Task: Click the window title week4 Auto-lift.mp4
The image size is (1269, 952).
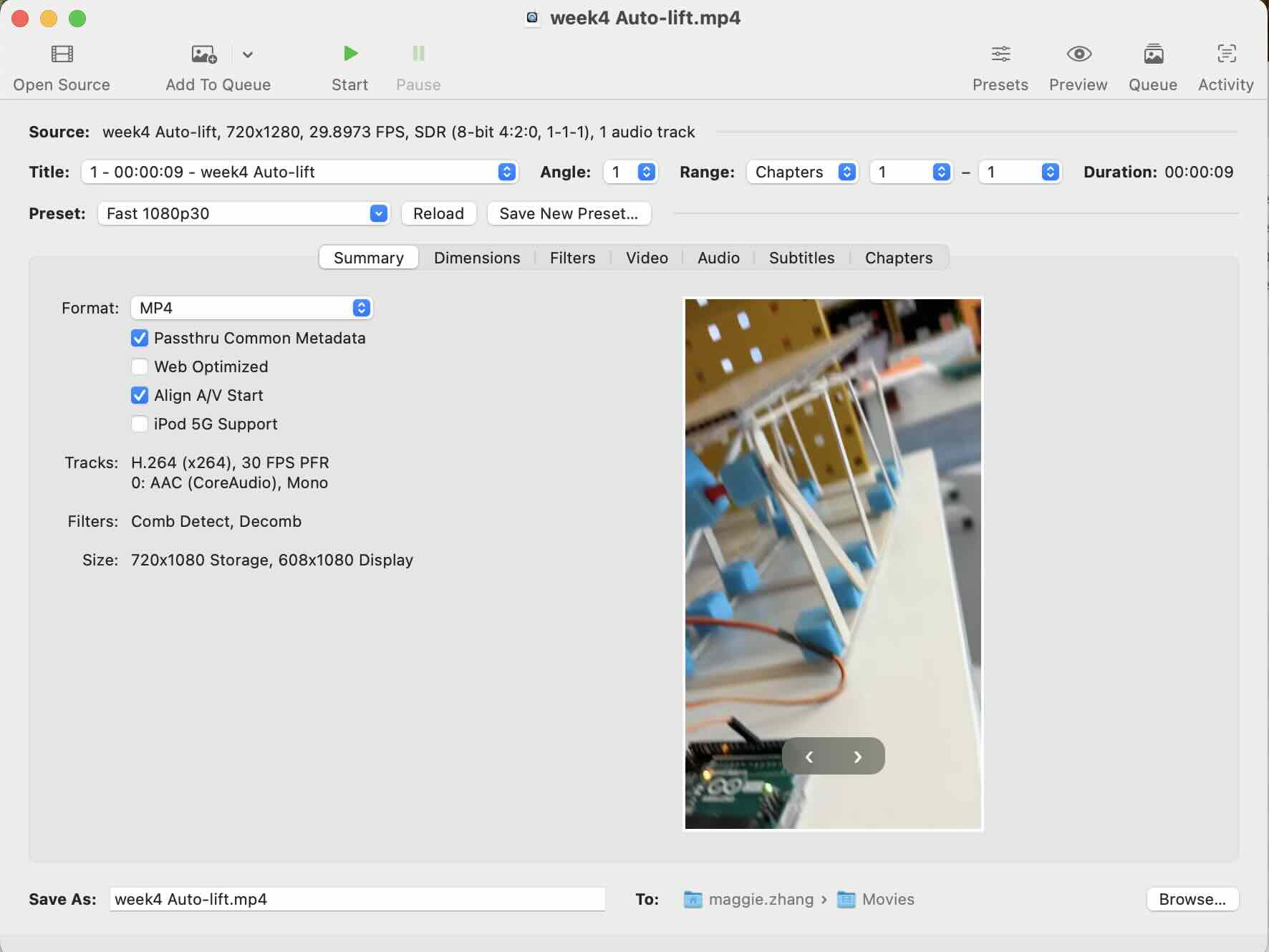Action: point(645,18)
